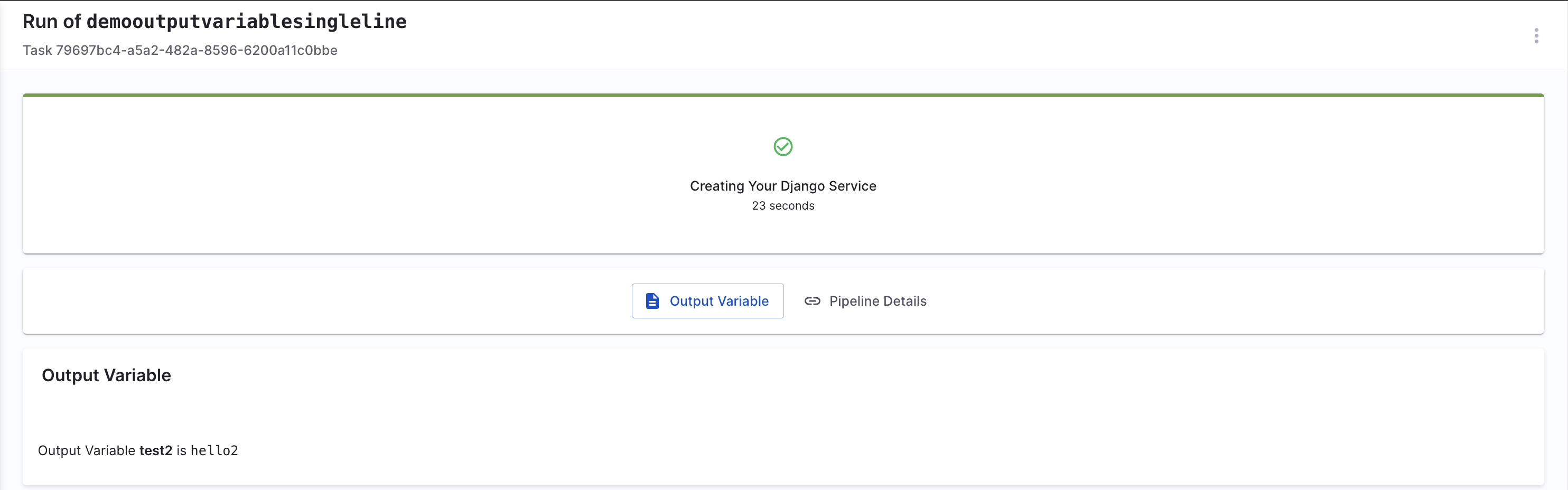
Task: Click the 'Output Variable' words before test2
Action: 87,450
